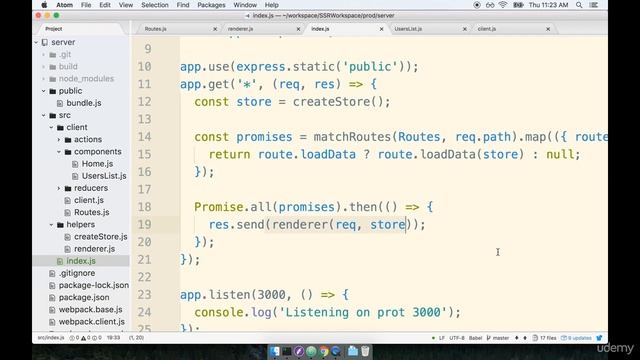Viewport: 640px width, 360px height.
Task: Collapse the client folder
Action: pyautogui.click(x=51, y=127)
